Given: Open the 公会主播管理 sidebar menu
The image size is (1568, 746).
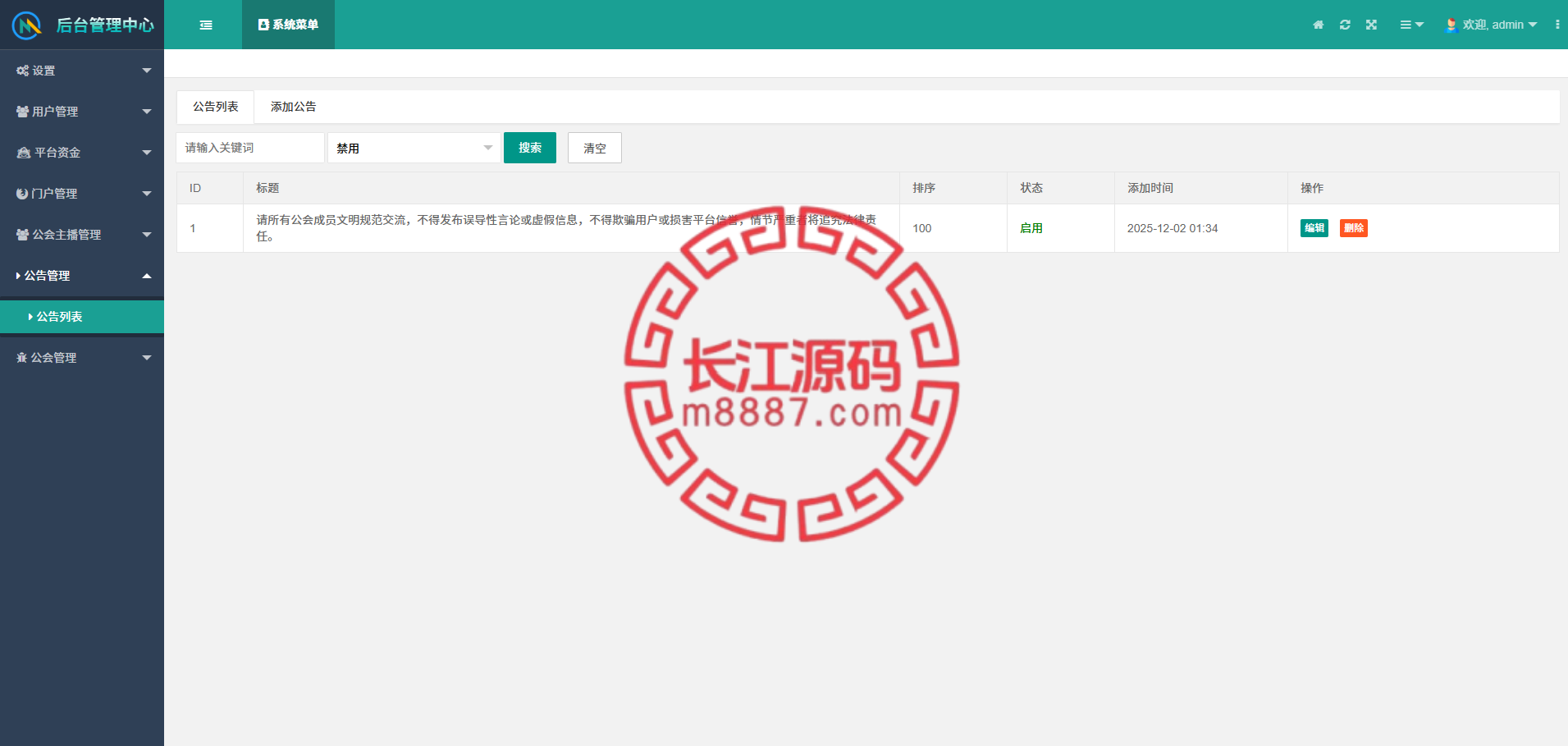Looking at the screenshot, I should click(82, 235).
